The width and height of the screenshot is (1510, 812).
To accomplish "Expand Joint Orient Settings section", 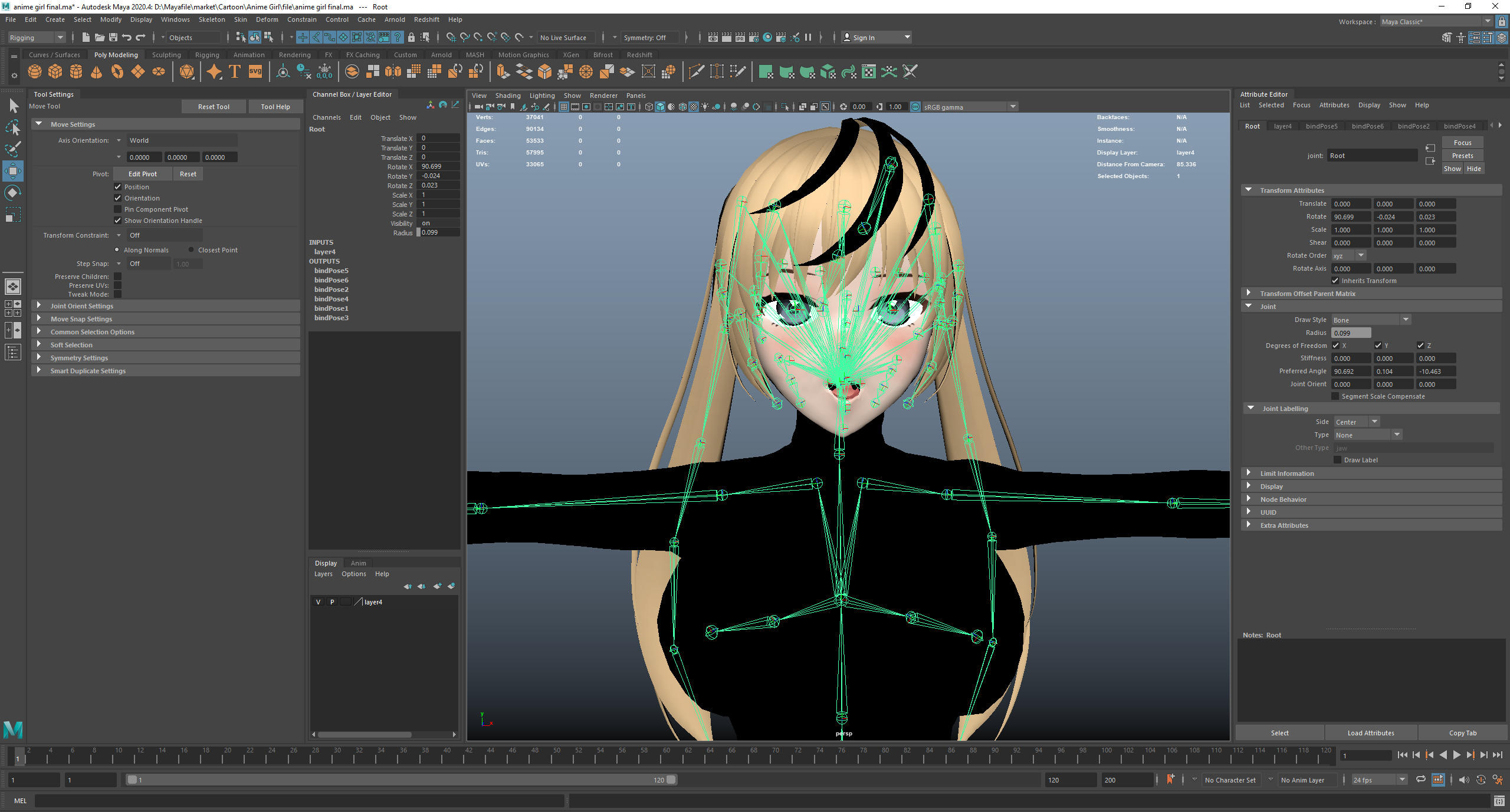I will 166,306.
